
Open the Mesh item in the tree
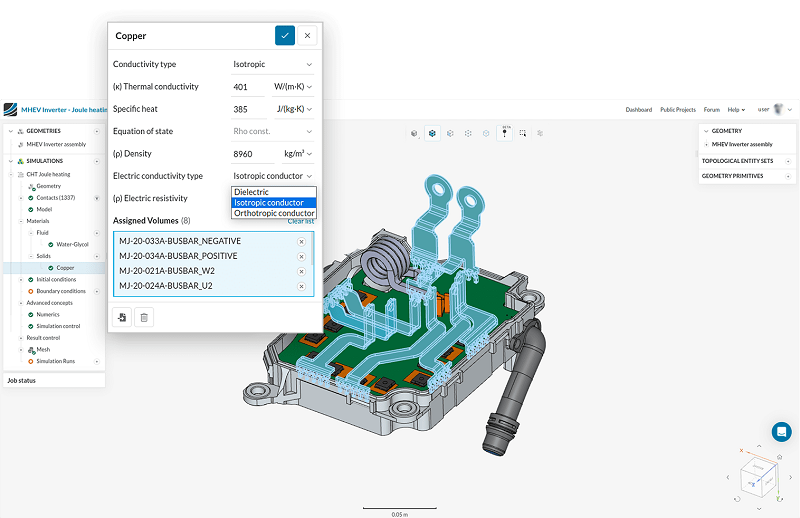pos(43,350)
